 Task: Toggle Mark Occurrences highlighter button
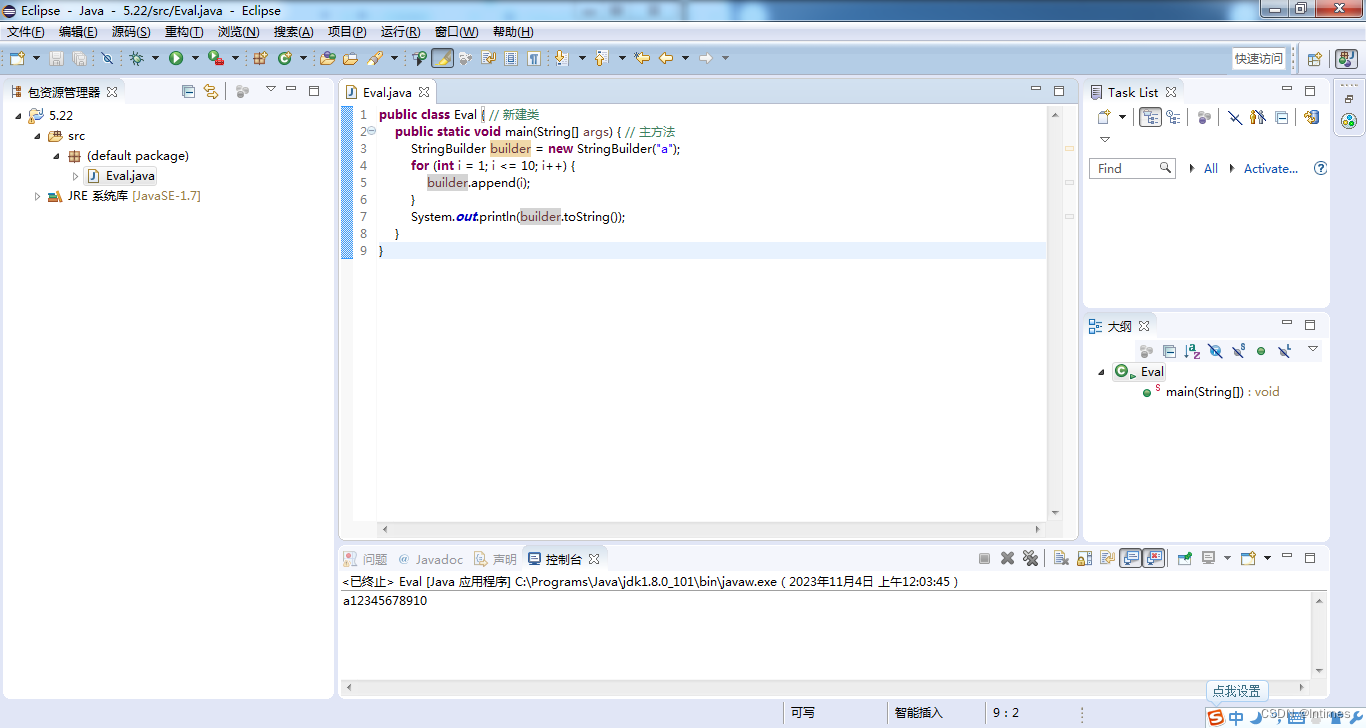(x=442, y=58)
